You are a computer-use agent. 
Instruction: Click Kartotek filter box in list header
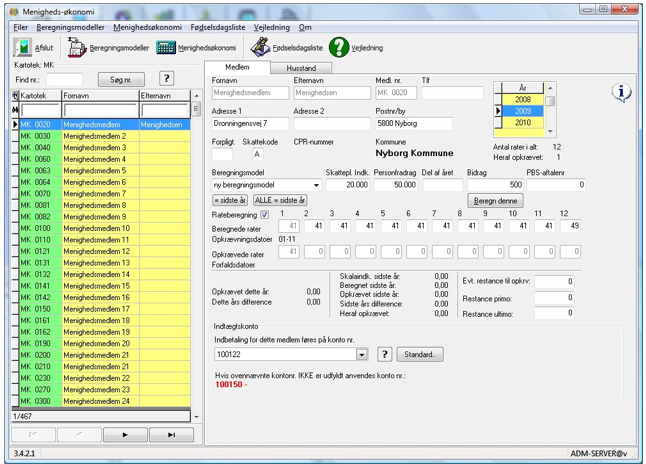click(x=40, y=110)
